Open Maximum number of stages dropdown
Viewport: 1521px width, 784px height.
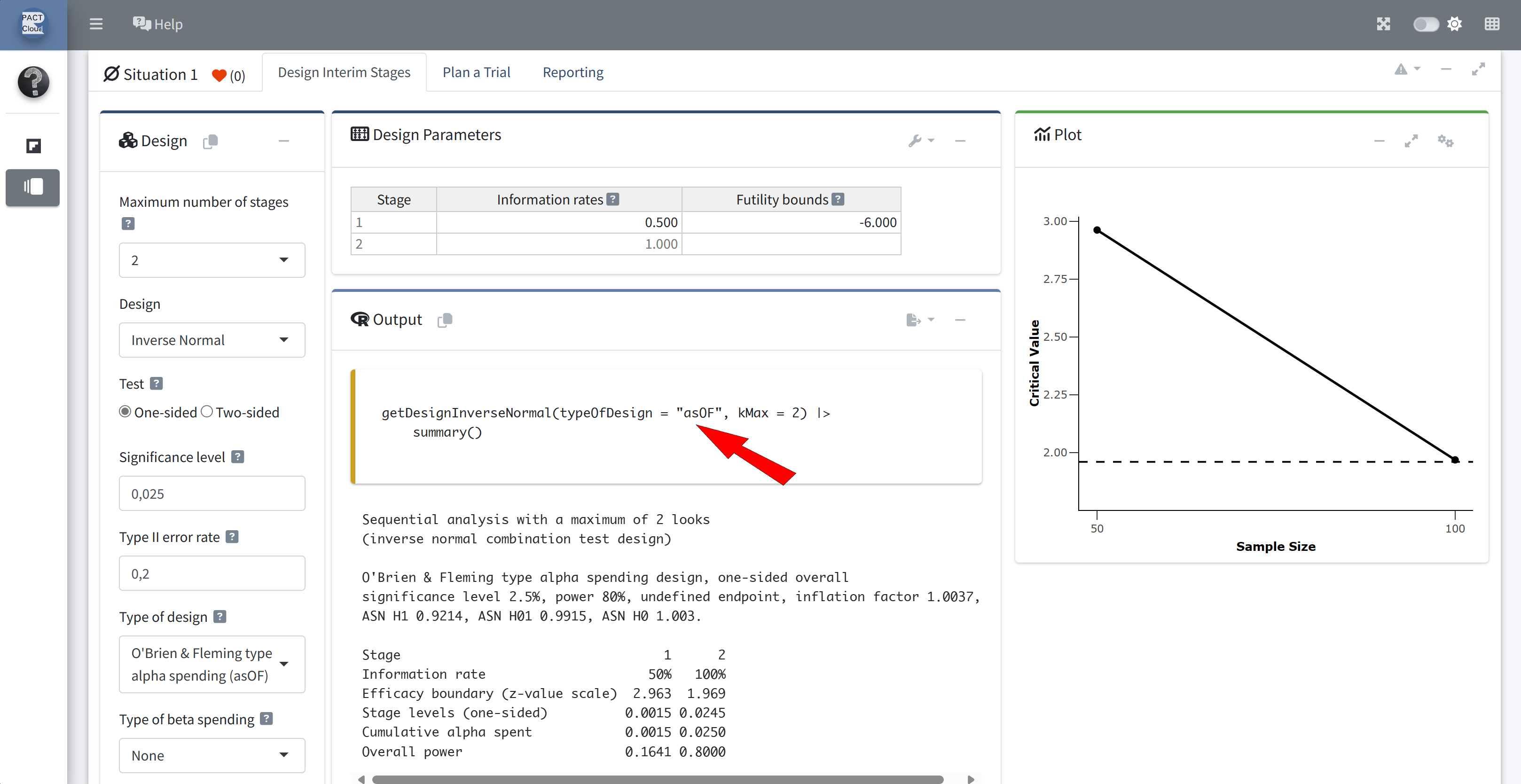coord(212,260)
